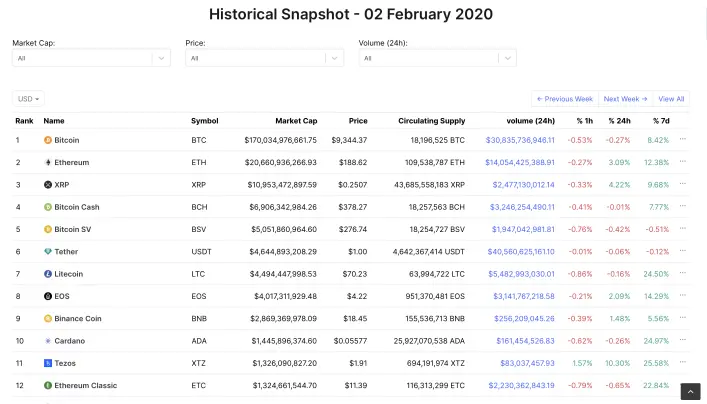707x404 pixels.
Task: Open the Price filter dropdown
Action: pyautogui.click(x=265, y=58)
